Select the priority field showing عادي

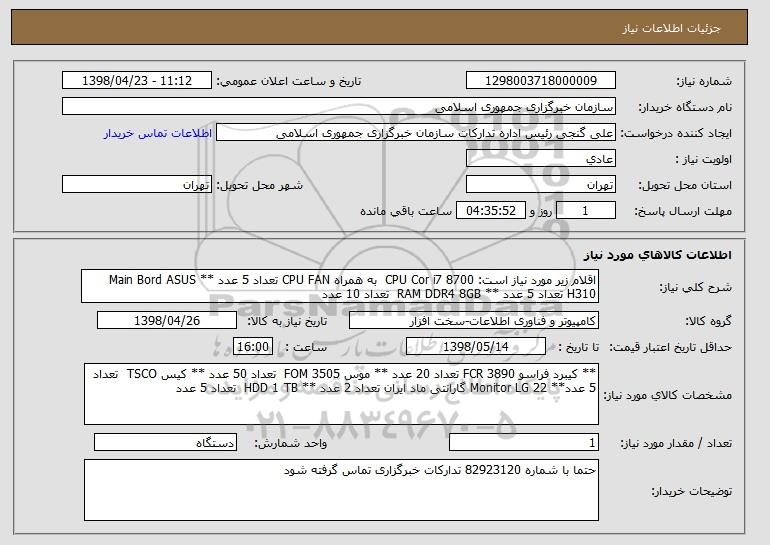(541, 159)
